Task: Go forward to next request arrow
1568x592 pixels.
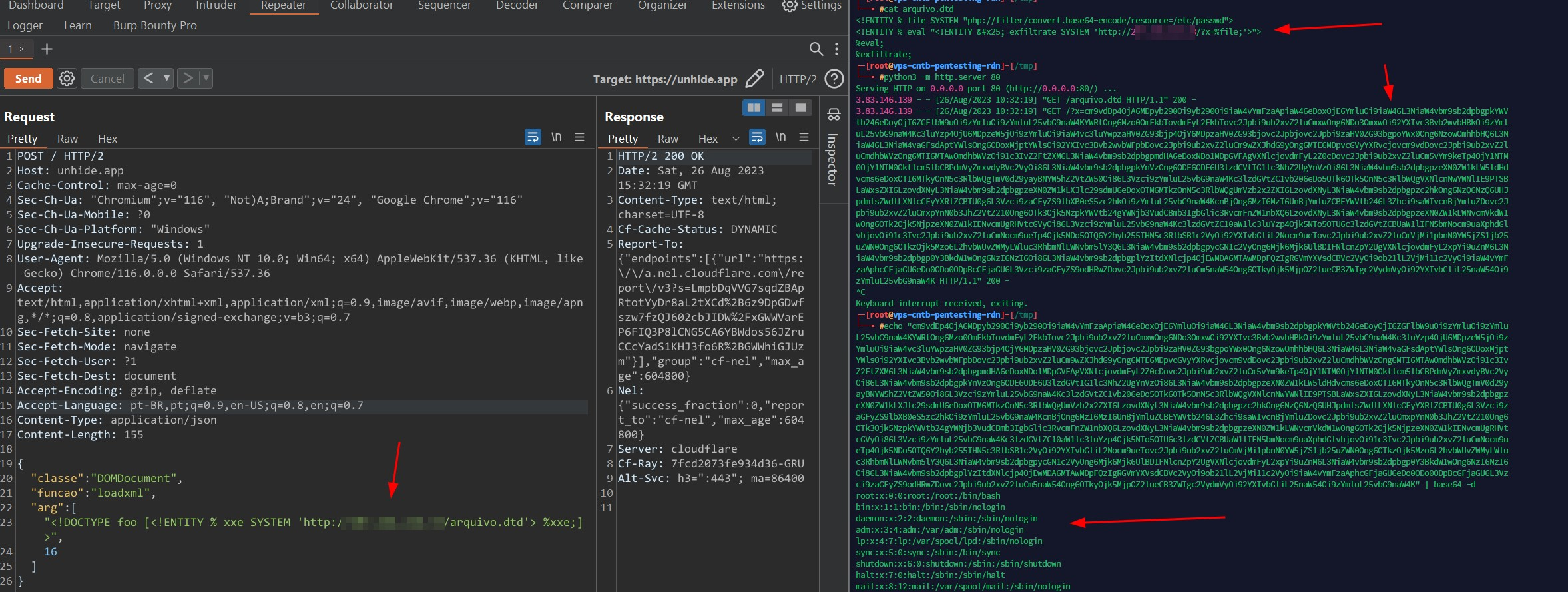Action: [188, 79]
